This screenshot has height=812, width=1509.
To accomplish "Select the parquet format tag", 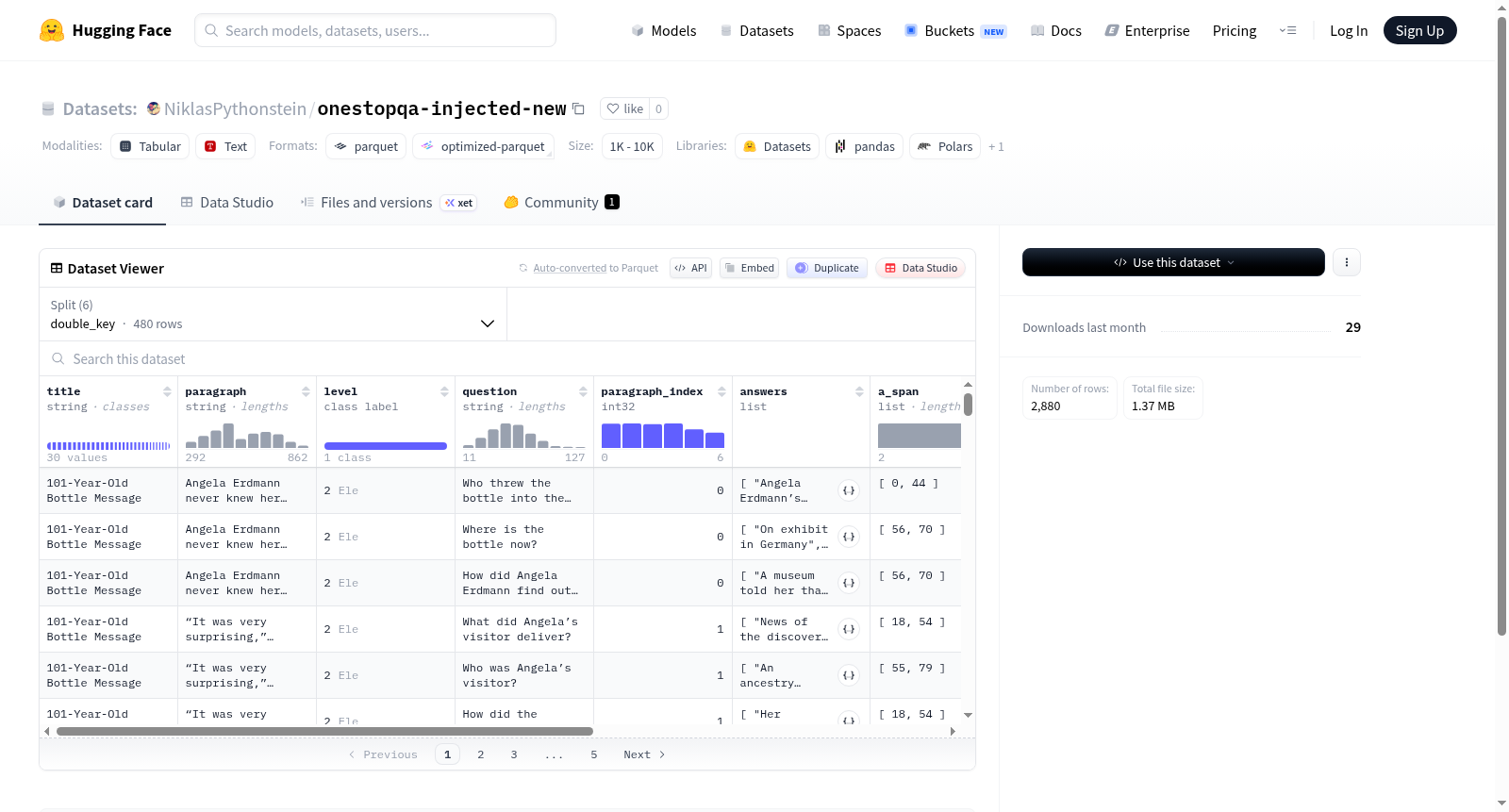I will [x=366, y=146].
